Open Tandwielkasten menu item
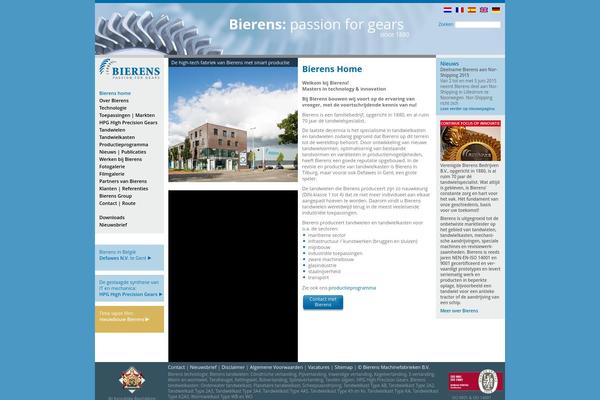 pyautogui.click(x=117, y=137)
